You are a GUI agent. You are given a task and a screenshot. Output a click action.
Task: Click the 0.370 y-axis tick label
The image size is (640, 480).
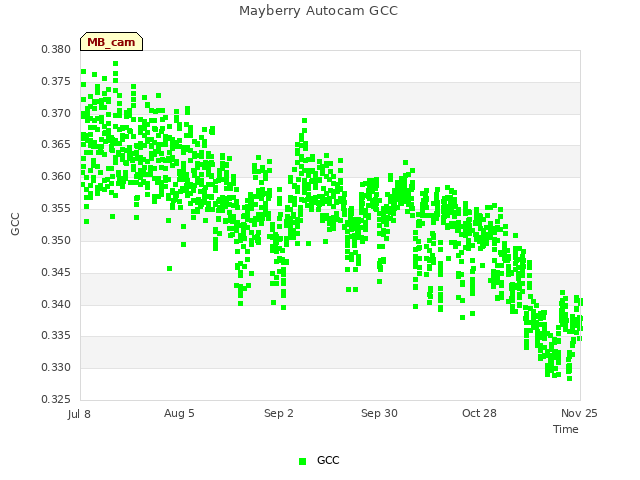click(x=56, y=113)
